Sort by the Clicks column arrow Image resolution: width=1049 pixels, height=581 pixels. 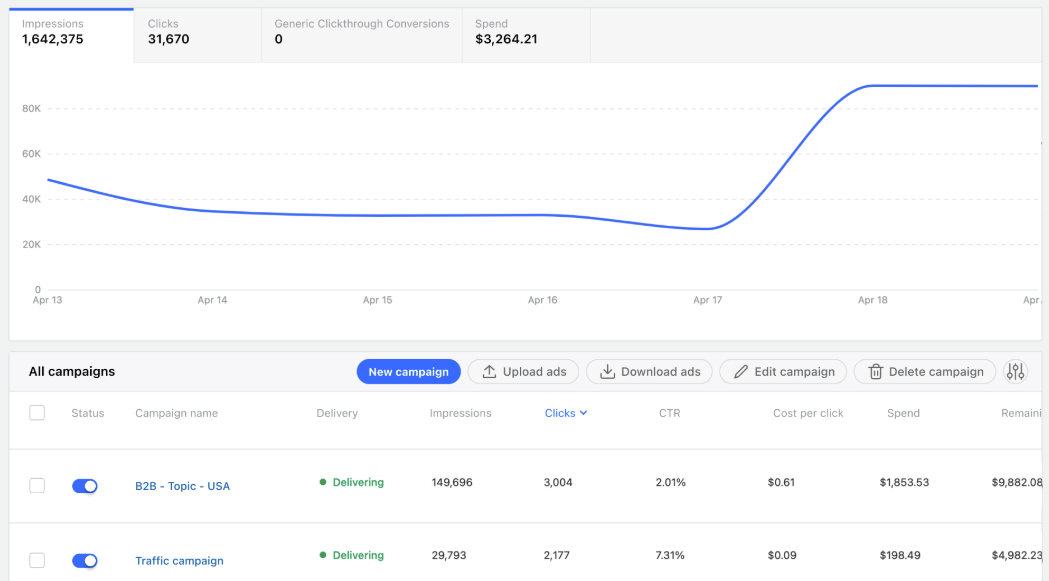point(583,413)
